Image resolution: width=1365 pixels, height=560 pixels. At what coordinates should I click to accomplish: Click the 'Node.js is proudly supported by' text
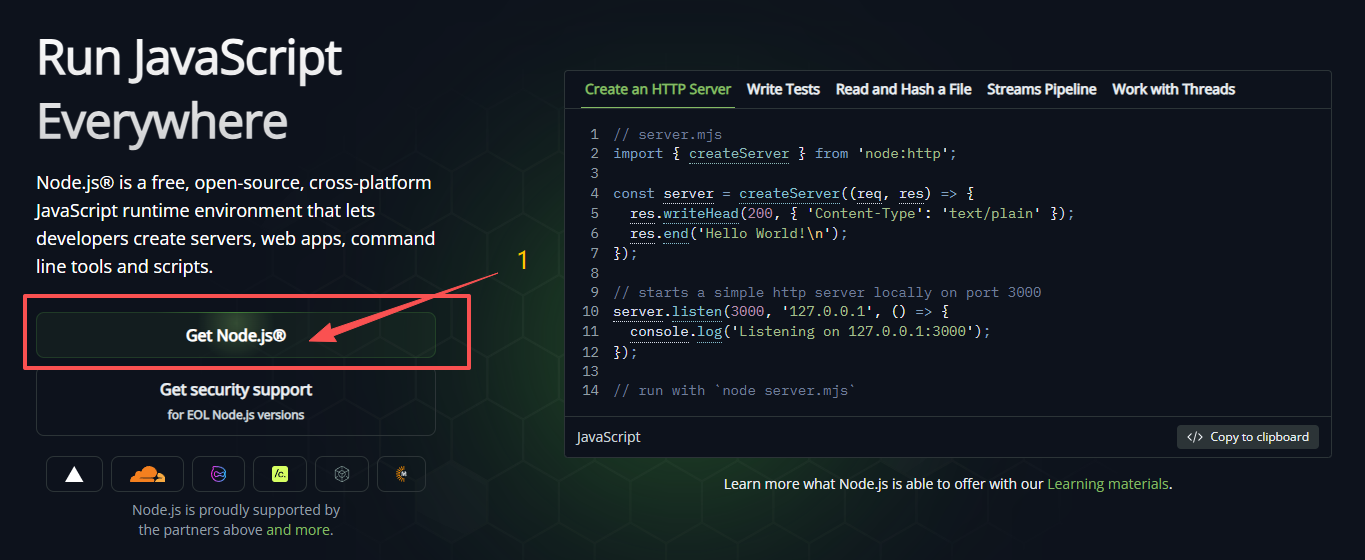coord(236,510)
